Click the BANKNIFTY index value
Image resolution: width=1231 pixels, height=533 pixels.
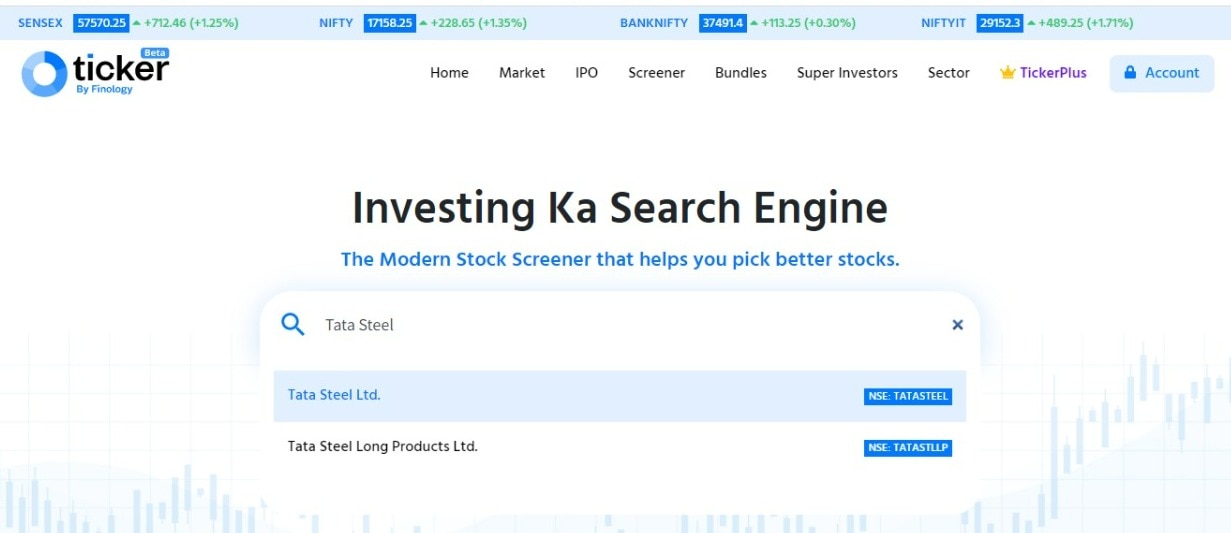coord(723,23)
